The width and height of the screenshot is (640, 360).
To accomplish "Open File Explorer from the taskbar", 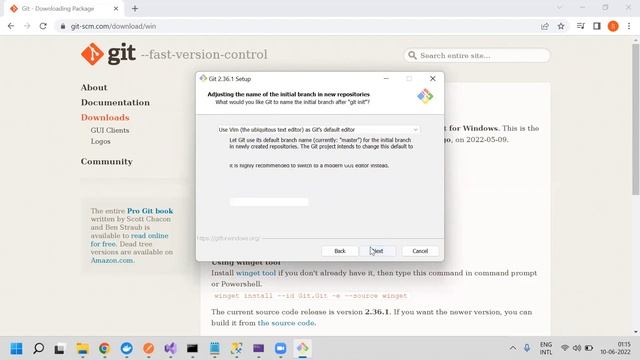I will point(82,349).
